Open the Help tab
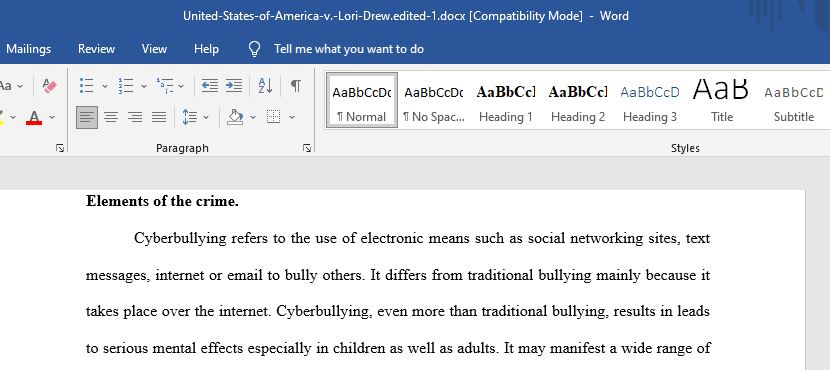830x370 pixels. coord(206,49)
